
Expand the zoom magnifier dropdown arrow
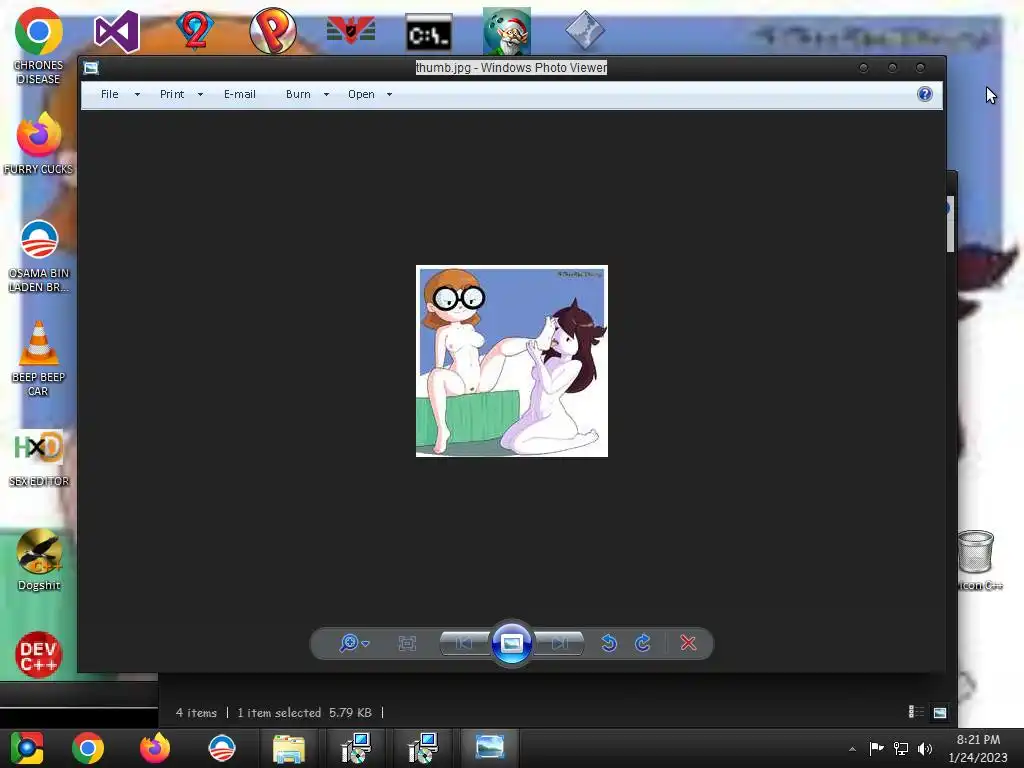click(366, 644)
